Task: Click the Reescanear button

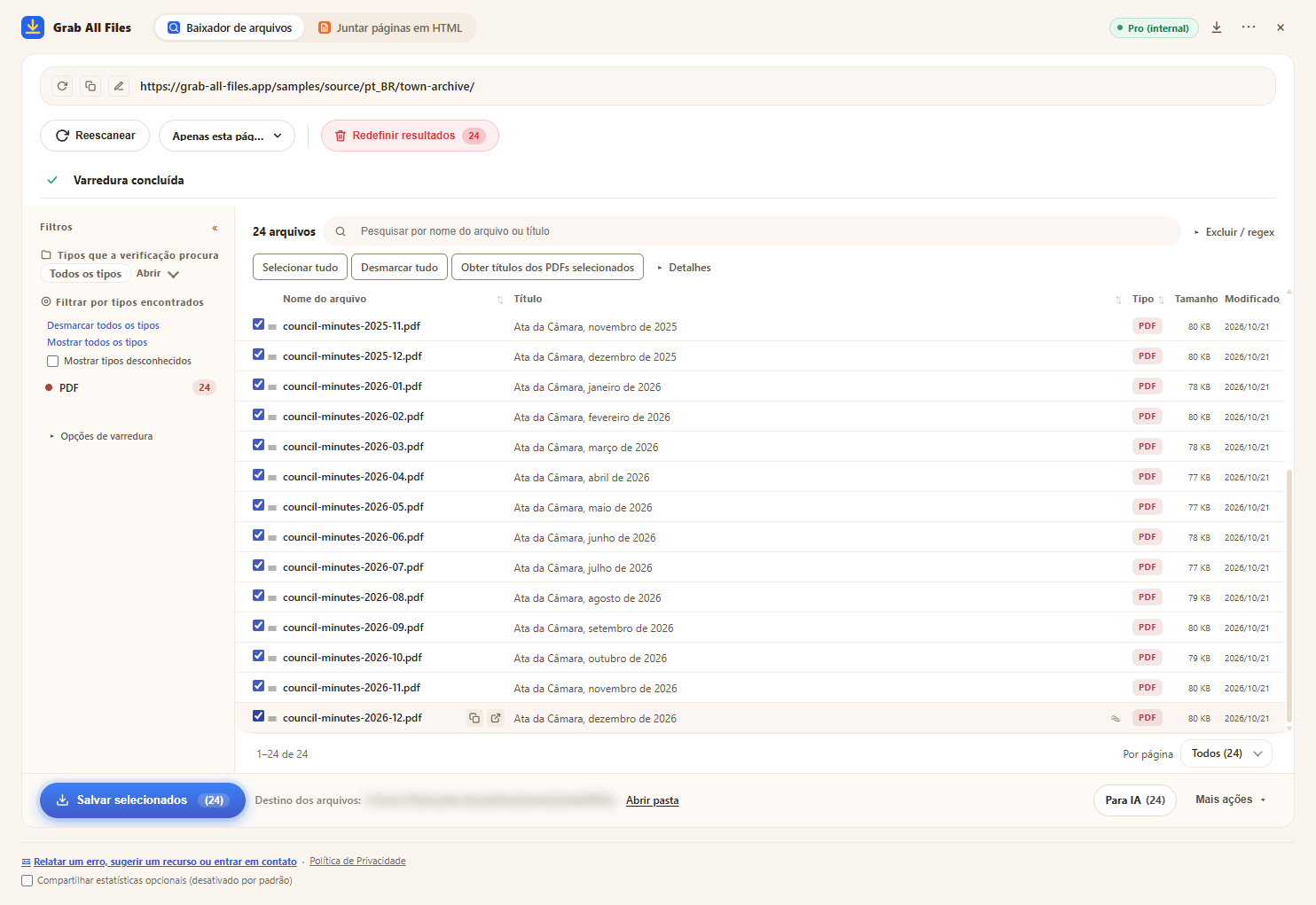Action: coord(95,136)
